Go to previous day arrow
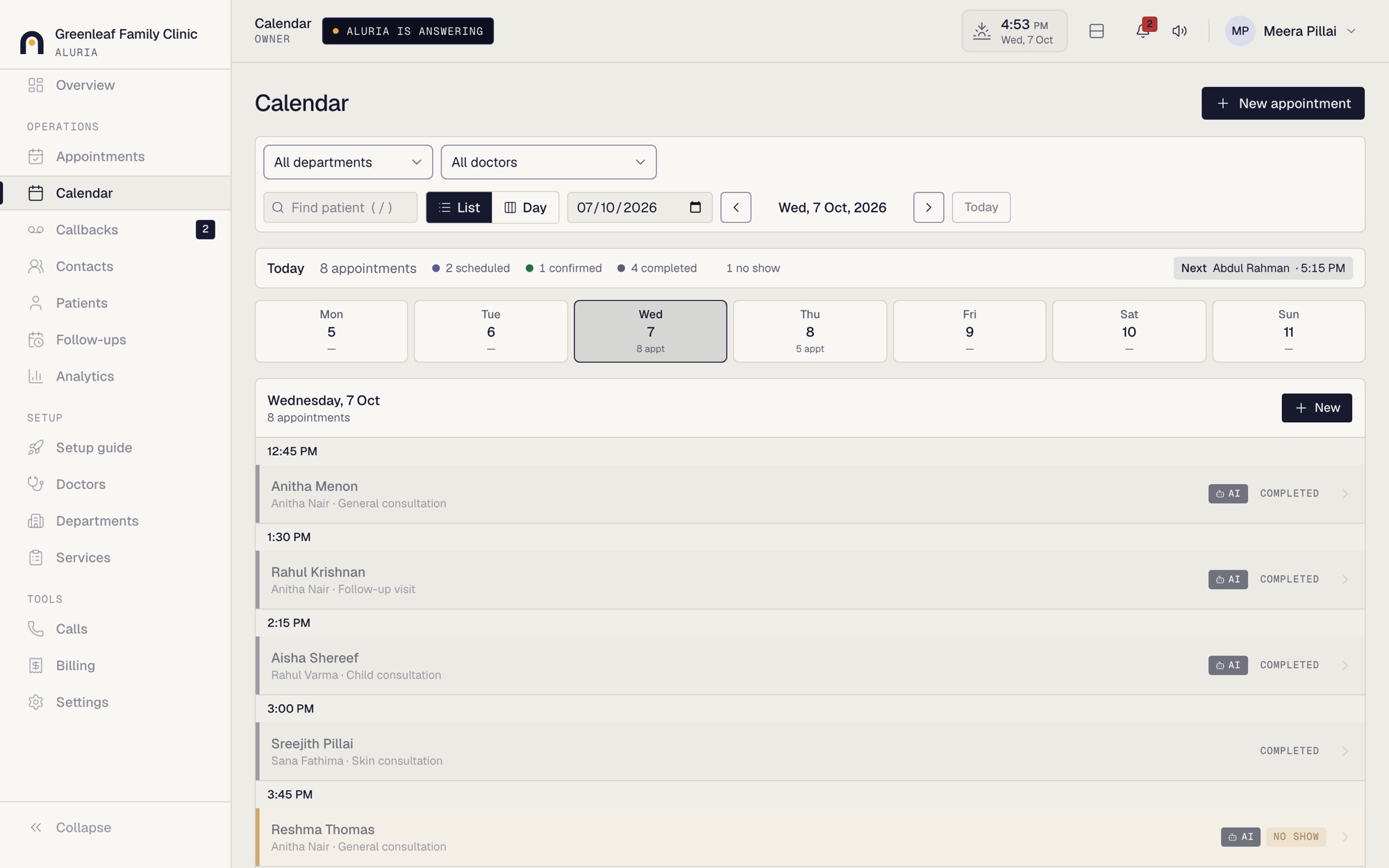Viewport: 1389px width, 868px height. coord(735,207)
